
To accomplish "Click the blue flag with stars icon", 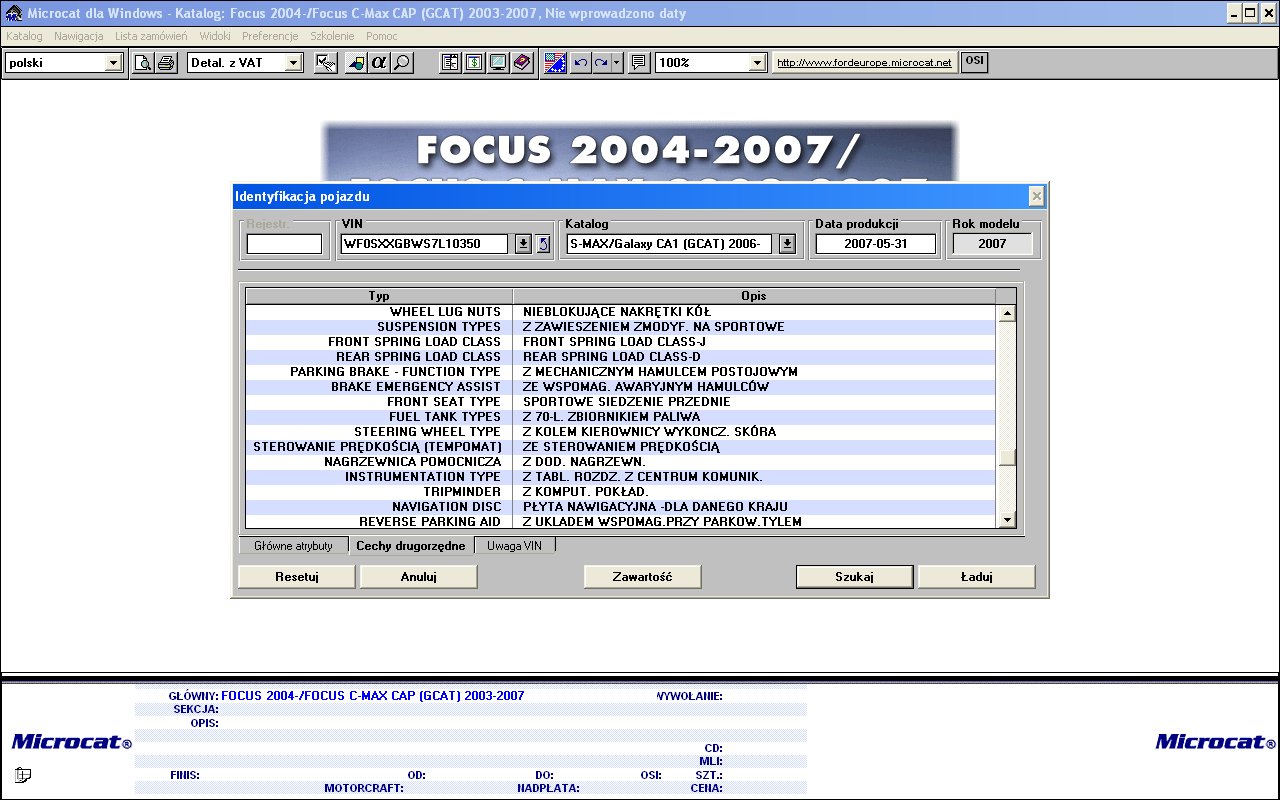I will click(x=556, y=62).
